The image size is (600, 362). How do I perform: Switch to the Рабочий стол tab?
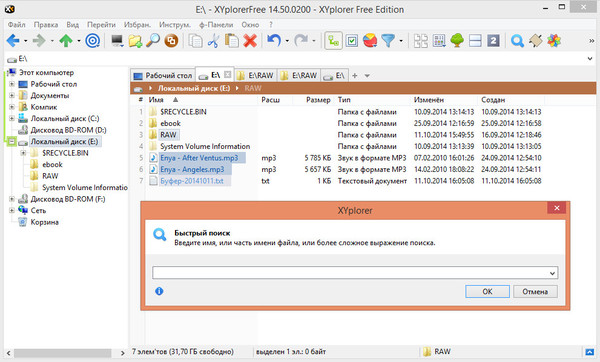point(162,76)
